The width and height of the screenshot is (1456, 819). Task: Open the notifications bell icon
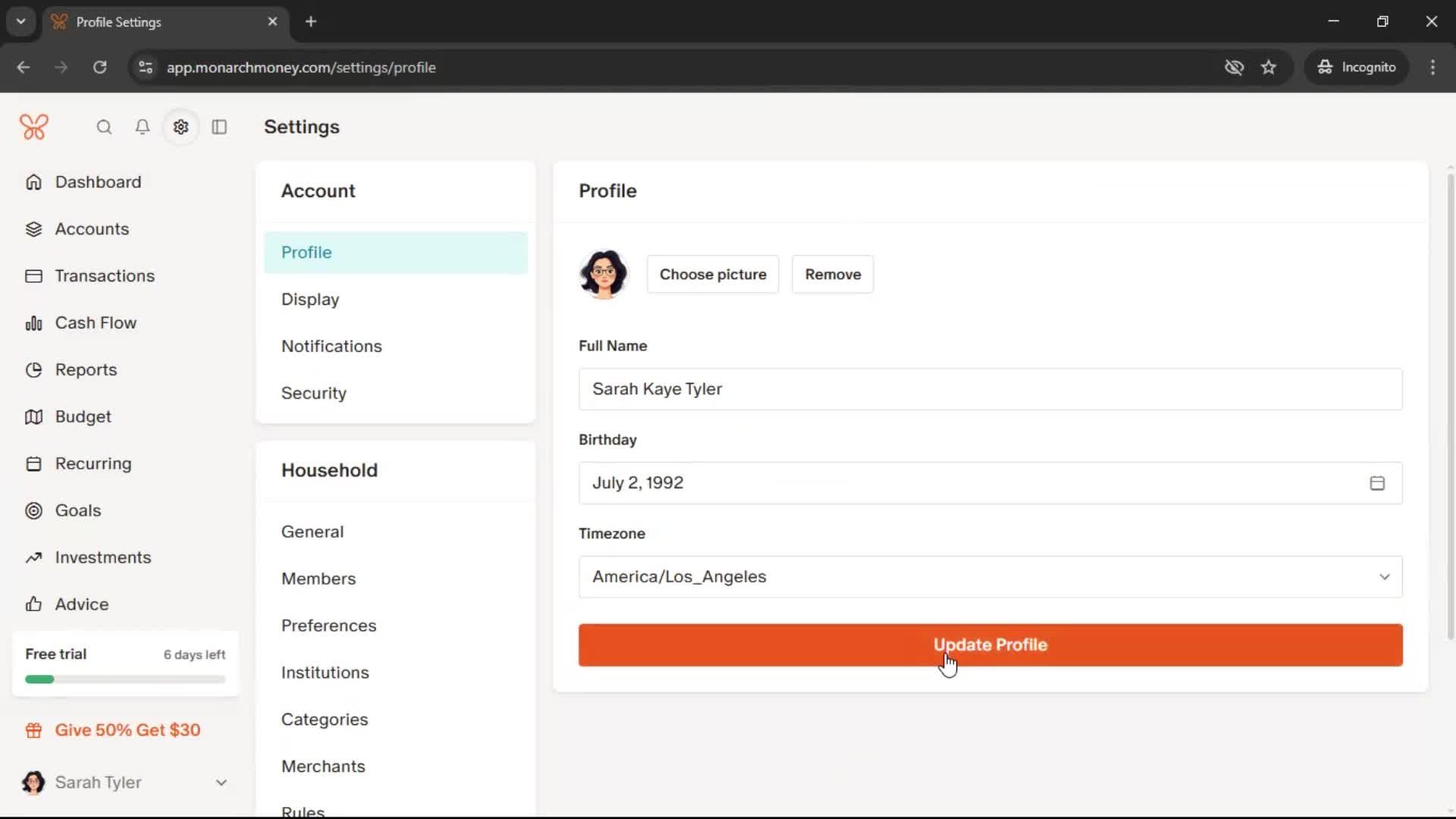(142, 127)
